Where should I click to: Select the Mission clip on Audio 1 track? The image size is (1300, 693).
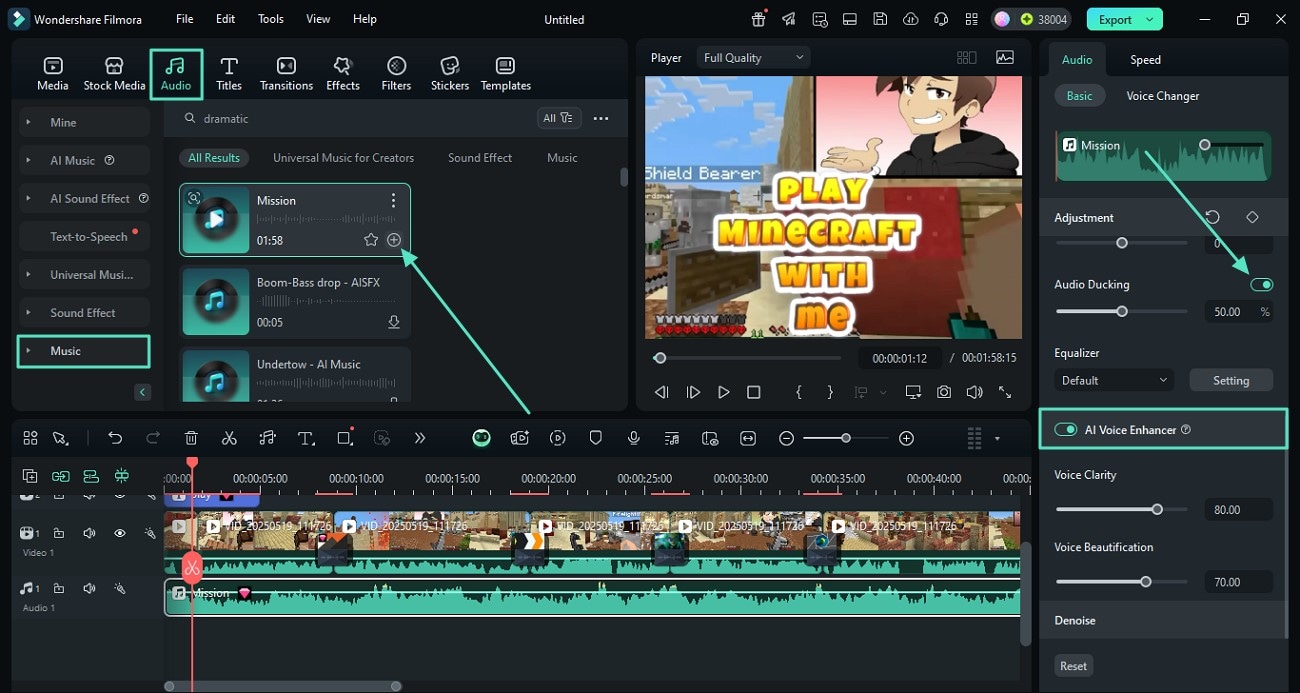592,597
